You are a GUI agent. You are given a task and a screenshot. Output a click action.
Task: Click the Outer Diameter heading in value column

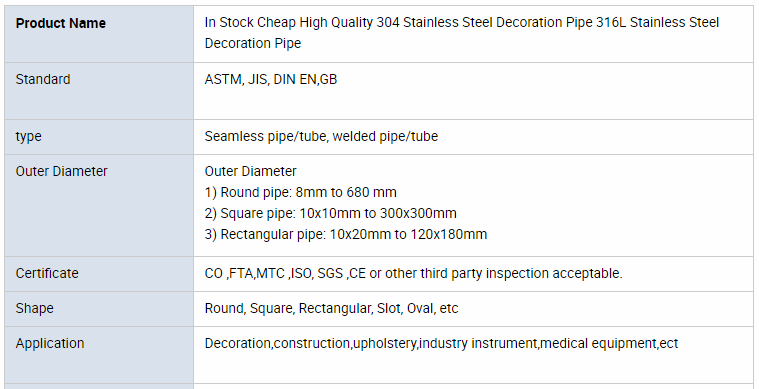tap(250, 171)
